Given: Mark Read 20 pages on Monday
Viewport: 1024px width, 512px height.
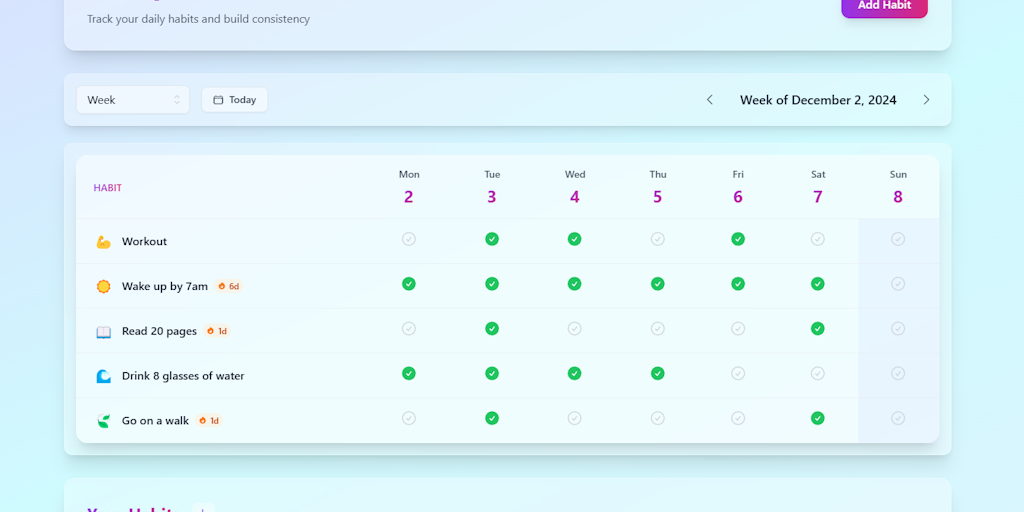Looking at the screenshot, I should 409,328.
